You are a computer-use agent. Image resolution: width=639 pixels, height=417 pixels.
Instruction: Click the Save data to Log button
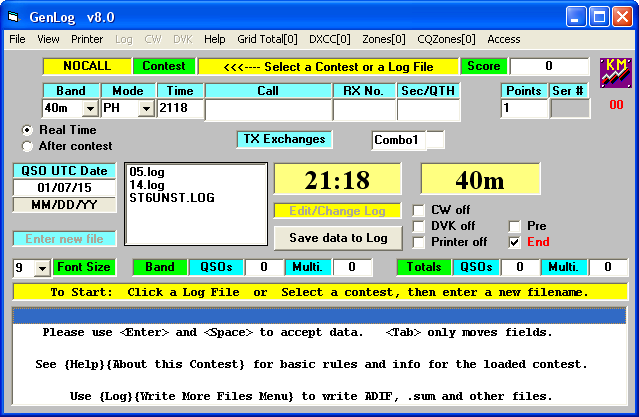tap(338, 238)
